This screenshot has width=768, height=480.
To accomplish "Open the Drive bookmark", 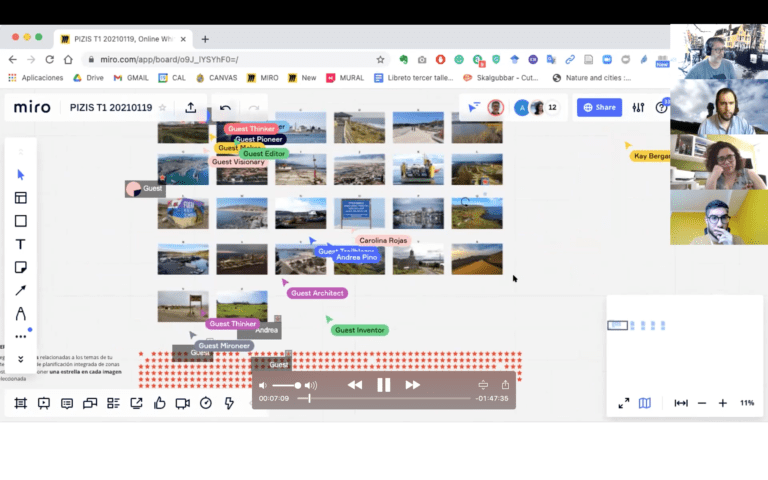I will [89, 78].
